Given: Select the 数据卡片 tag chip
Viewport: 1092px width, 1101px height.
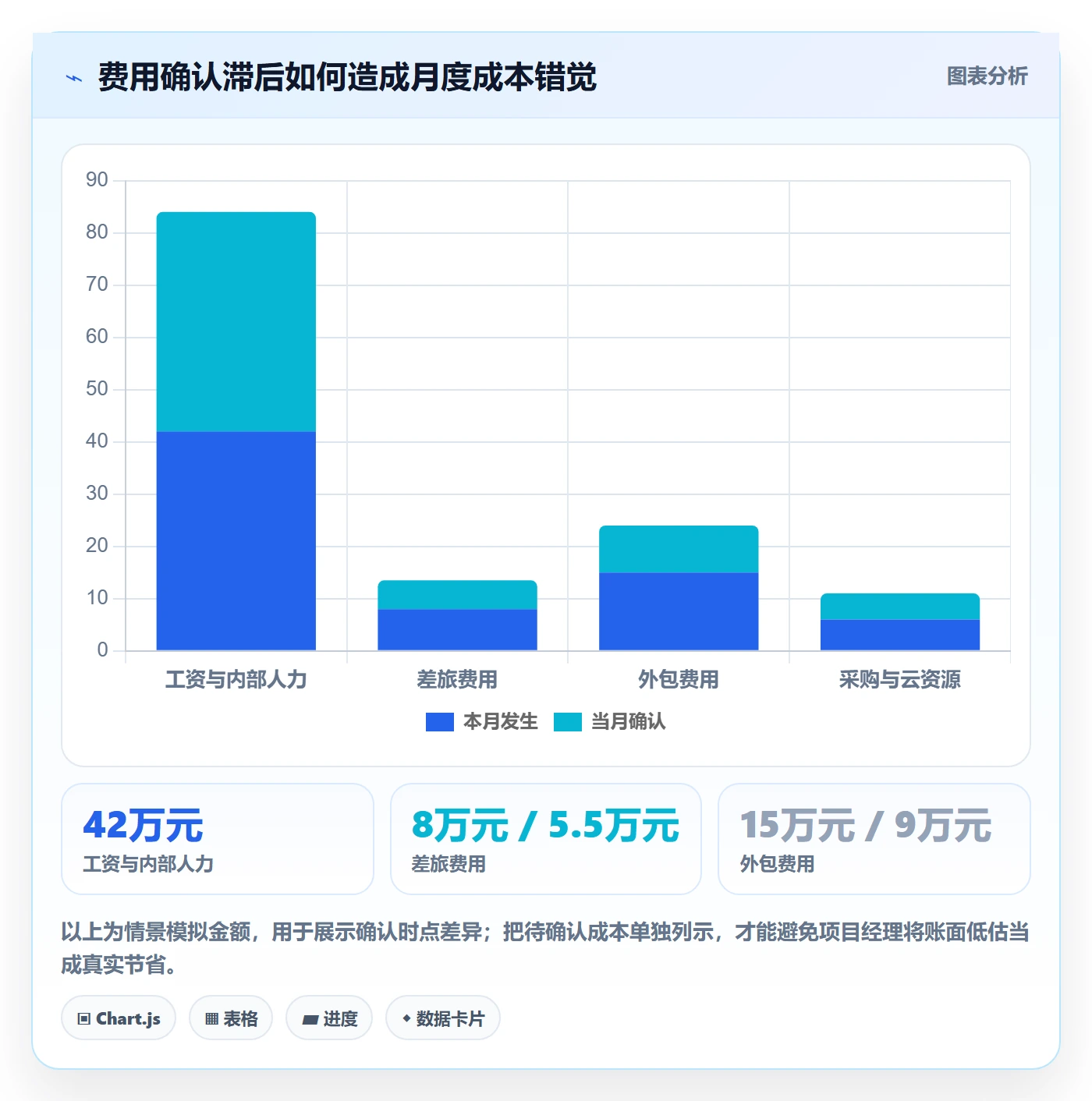Looking at the screenshot, I should pos(443,1018).
